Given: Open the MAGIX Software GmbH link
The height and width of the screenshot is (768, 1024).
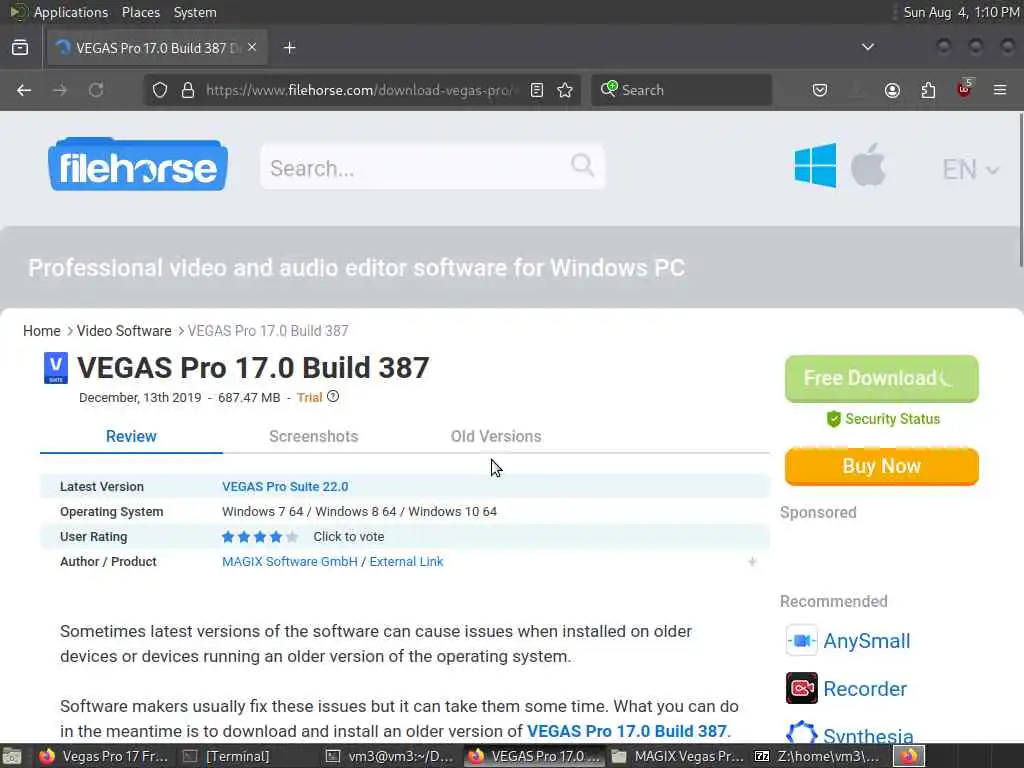Looking at the screenshot, I should click(290, 562).
